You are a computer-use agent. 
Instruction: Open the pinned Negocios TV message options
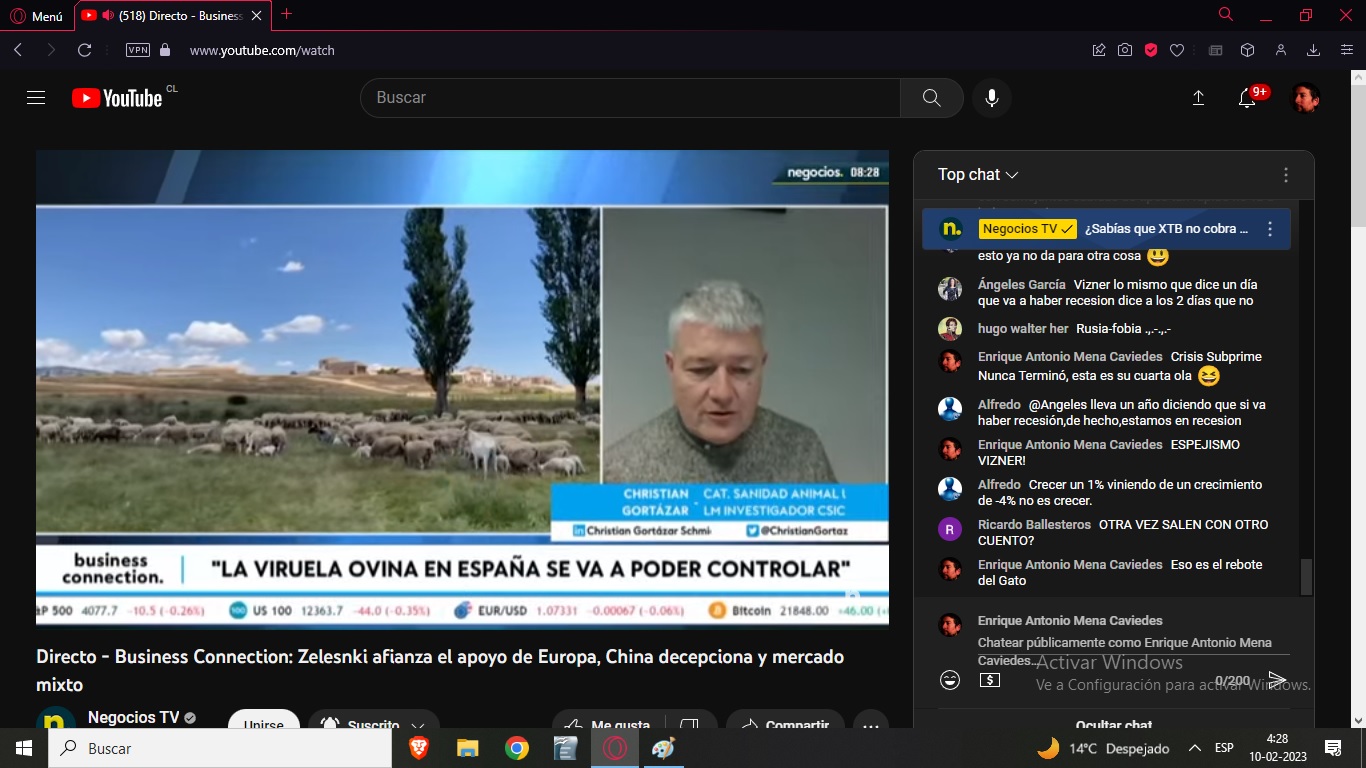1270,229
